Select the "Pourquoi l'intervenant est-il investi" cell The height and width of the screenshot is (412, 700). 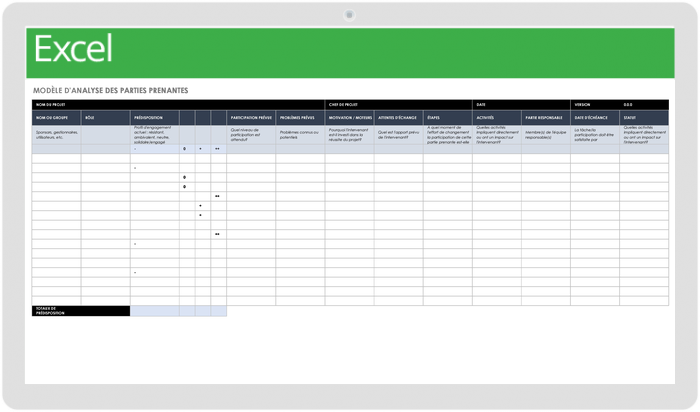349,135
